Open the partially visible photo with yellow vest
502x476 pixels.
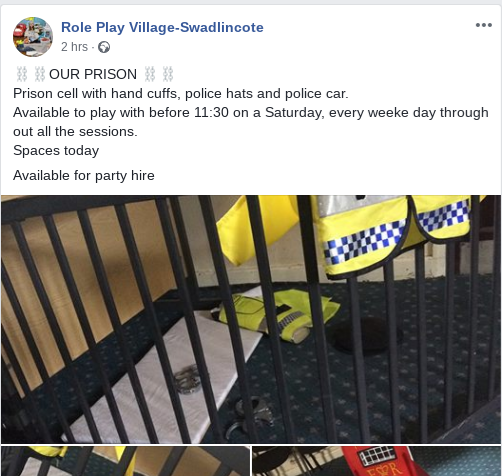tap(125, 461)
